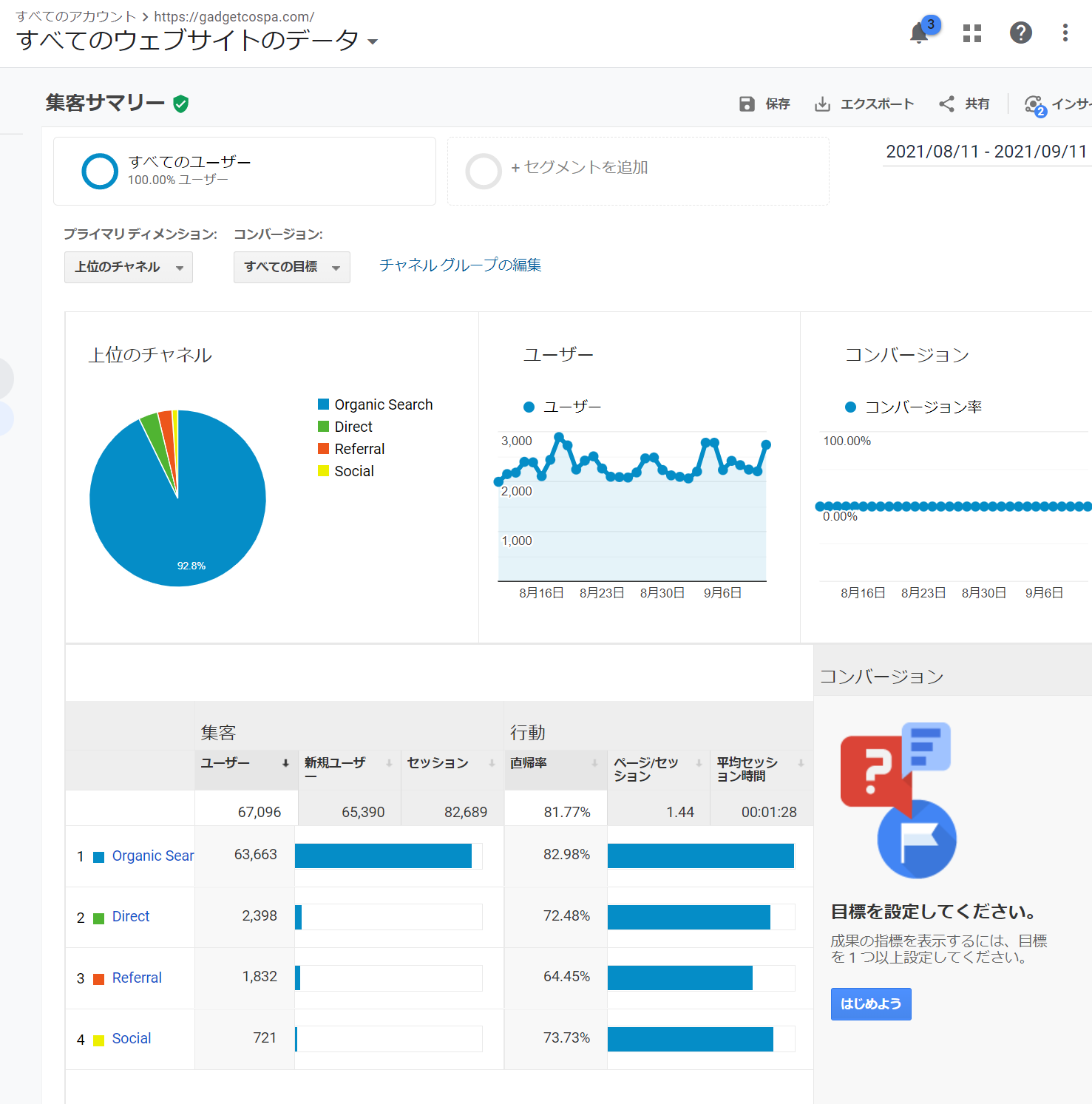Image resolution: width=1092 pixels, height=1104 pixels.
Task: Click the エクスポート export icon
Action: (822, 104)
